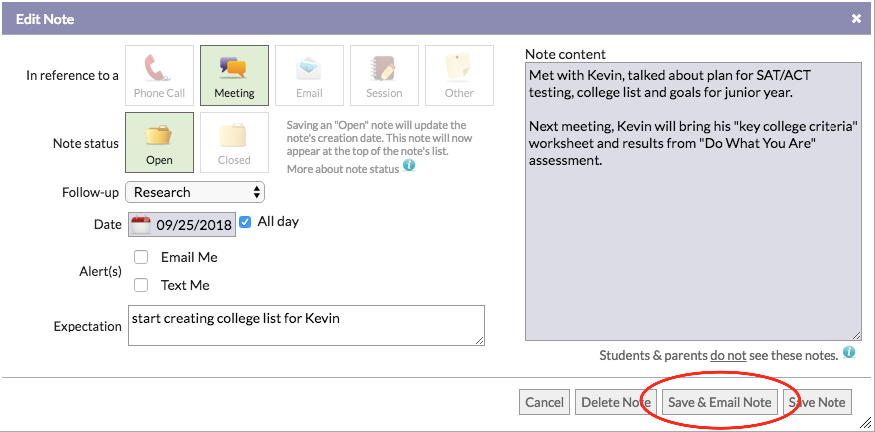Click the Save Note button
The width and height of the screenshot is (875, 432).
tap(818, 402)
